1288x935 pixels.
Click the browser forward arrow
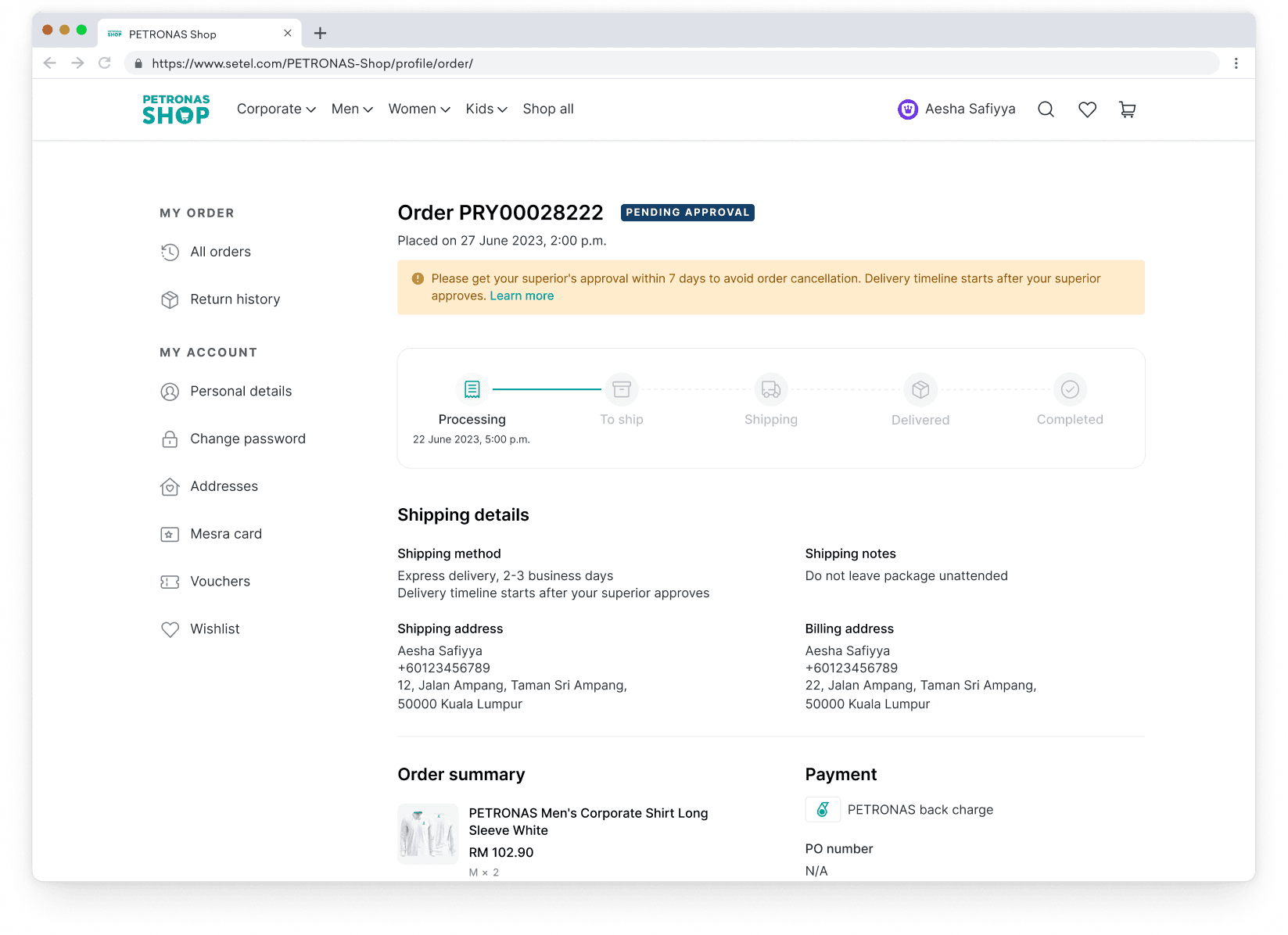pyautogui.click(x=77, y=63)
